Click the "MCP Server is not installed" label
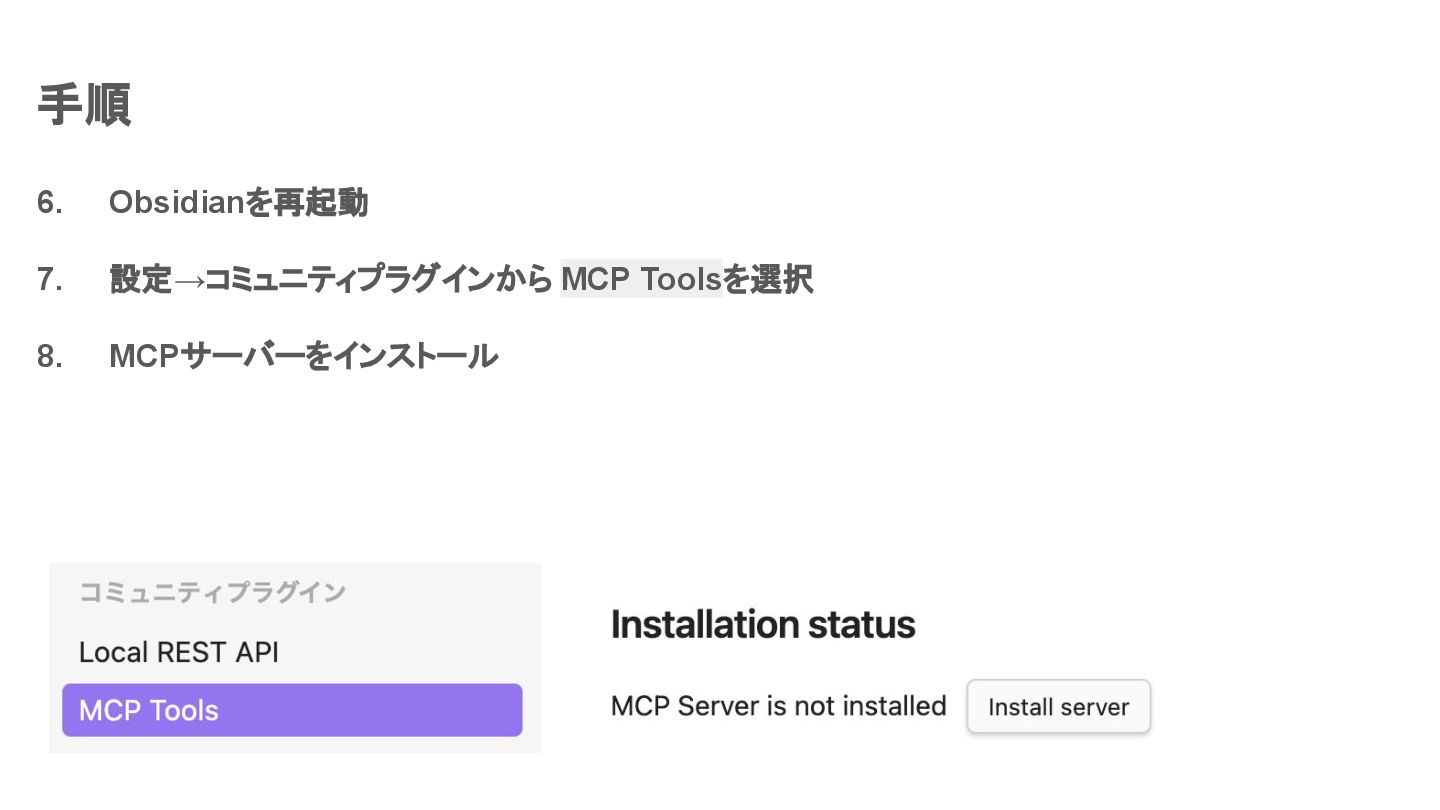The height and width of the screenshot is (810, 1440). click(778, 706)
